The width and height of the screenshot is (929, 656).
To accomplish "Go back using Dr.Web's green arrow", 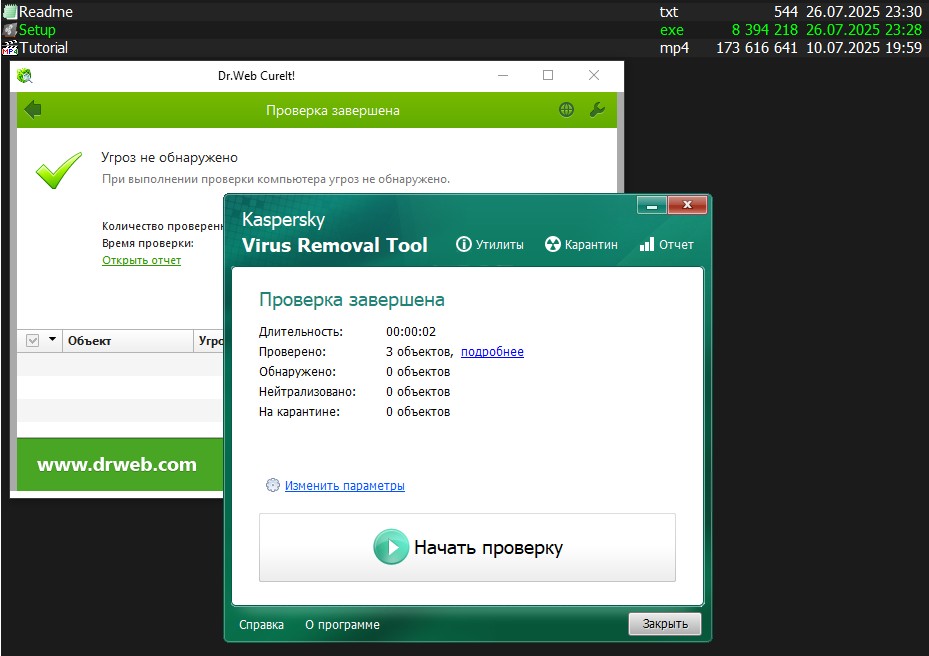I will tap(33, 110).
